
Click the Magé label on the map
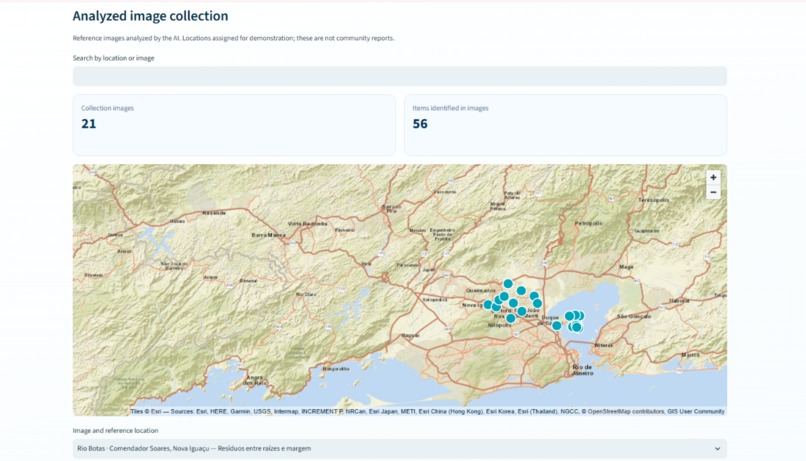(626, 267)
